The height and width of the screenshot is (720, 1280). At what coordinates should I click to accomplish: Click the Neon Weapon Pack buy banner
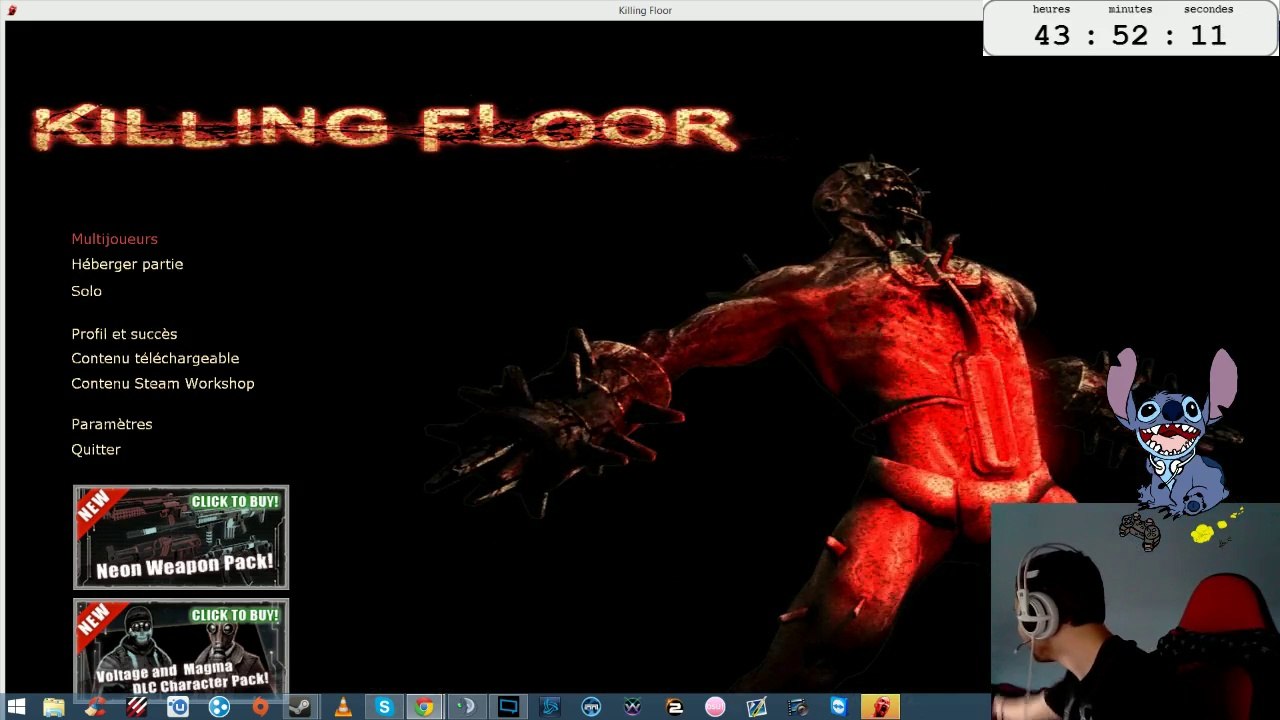(x=181, y=537)
